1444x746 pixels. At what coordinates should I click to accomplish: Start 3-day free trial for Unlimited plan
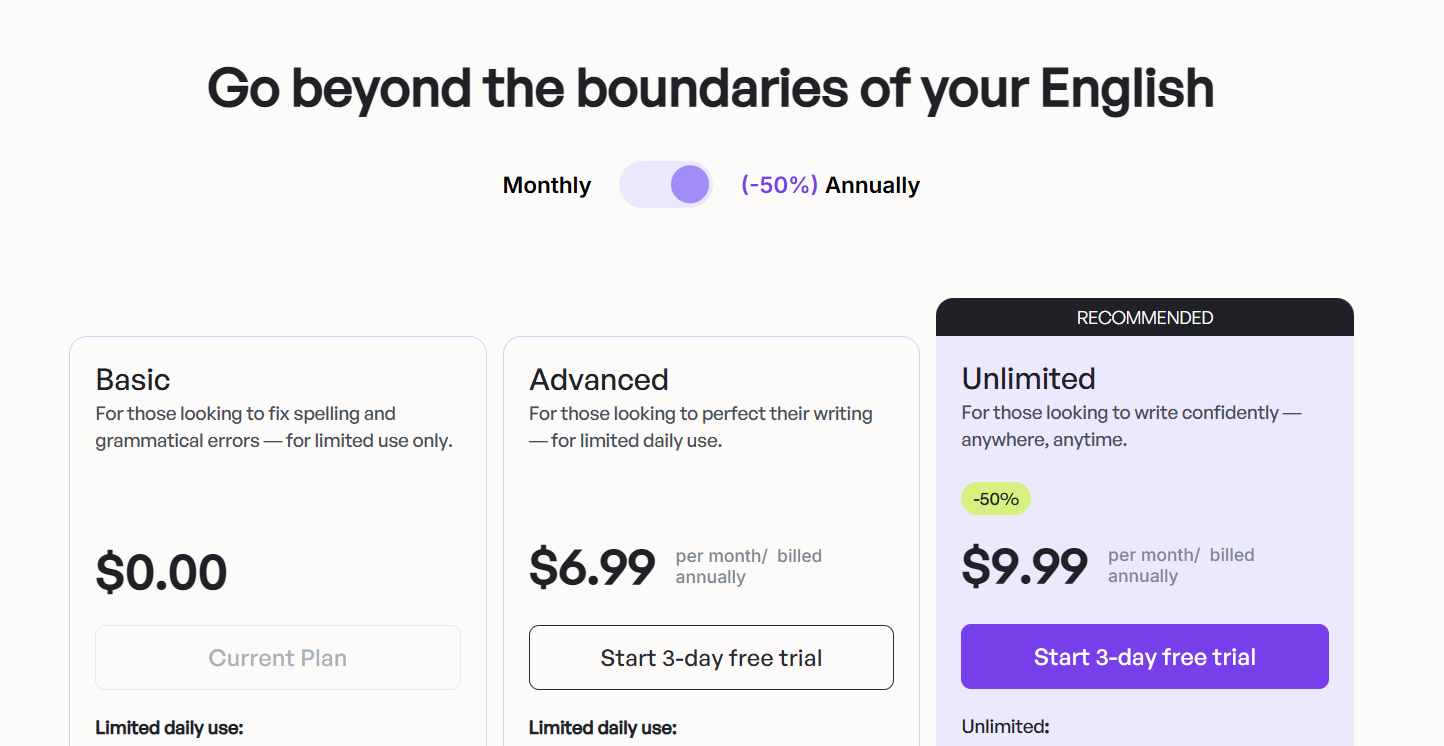(x=1144, y=657)
